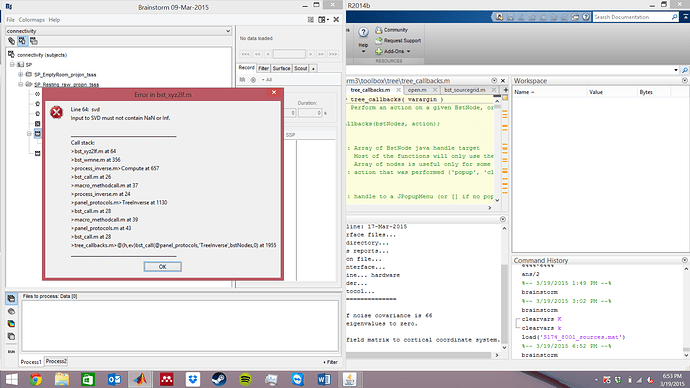Switch to anatomy view icon
690x388 pixels.
point(11,41)
